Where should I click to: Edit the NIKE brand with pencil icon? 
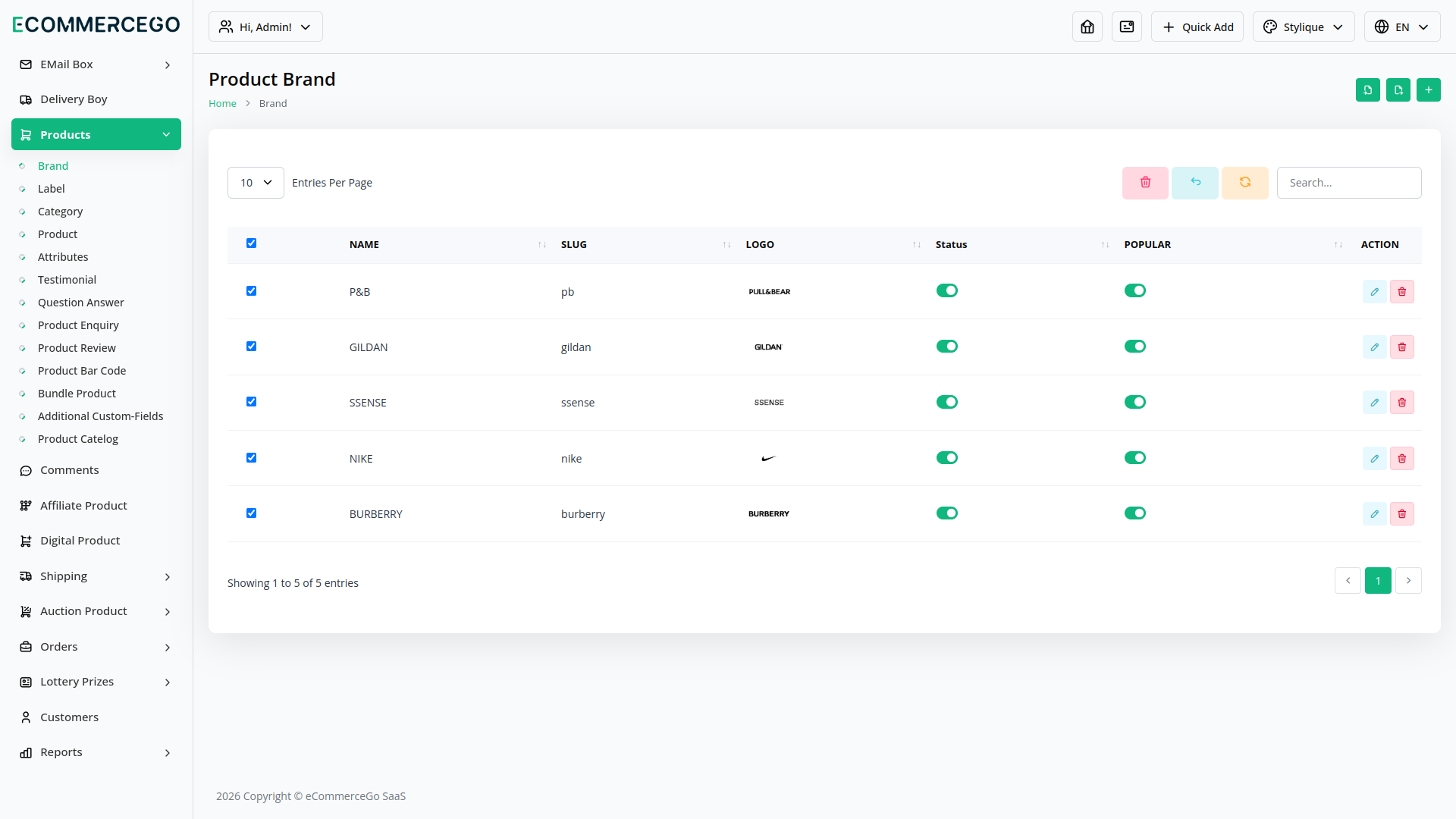tap(1374, 459)
